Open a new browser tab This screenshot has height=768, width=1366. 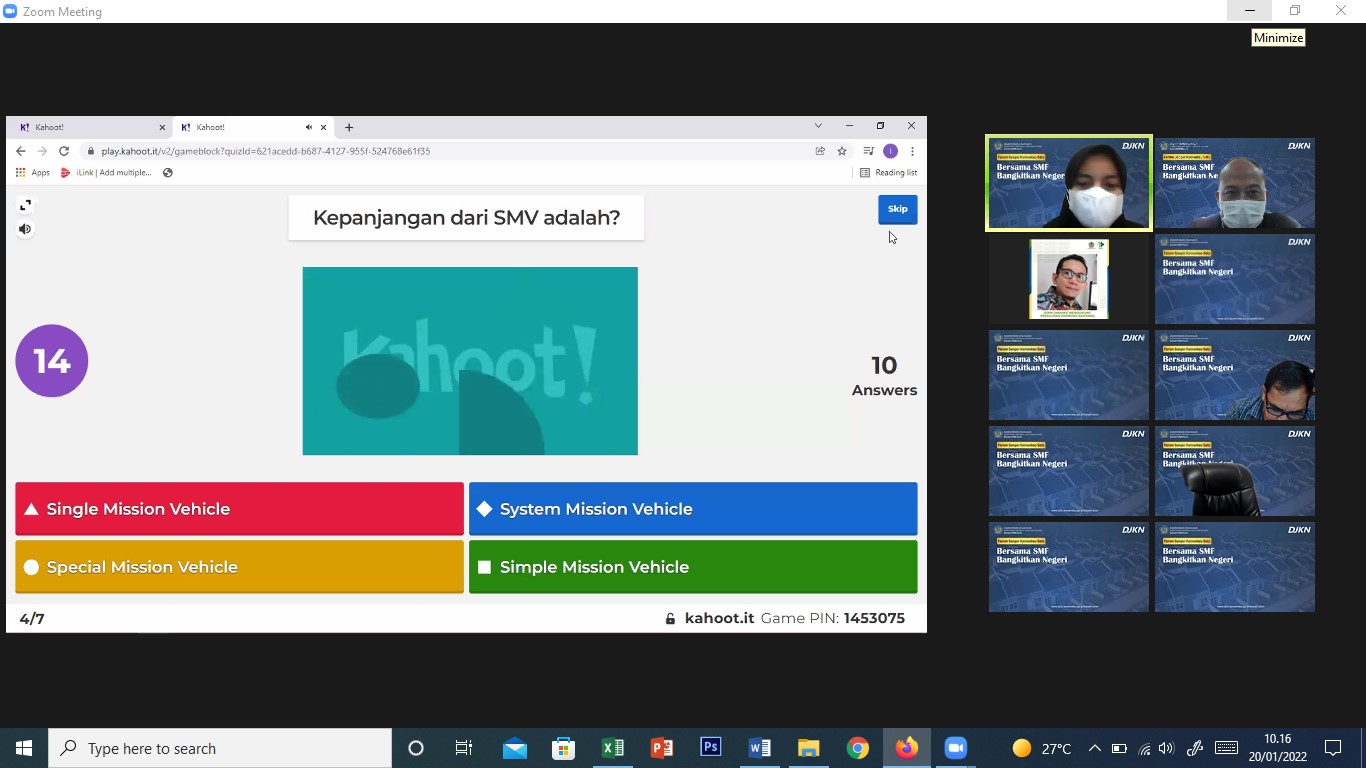coord(349,127)
